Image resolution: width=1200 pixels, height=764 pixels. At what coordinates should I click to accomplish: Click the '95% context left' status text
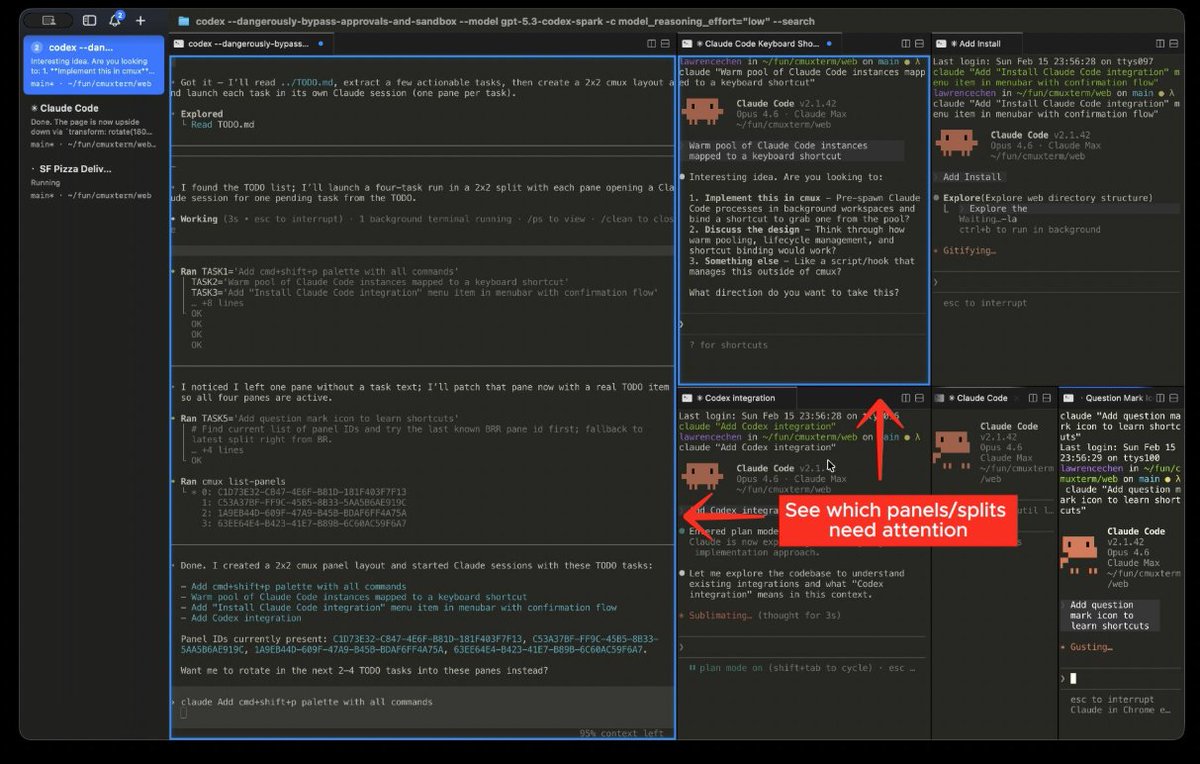click(621, 733)
